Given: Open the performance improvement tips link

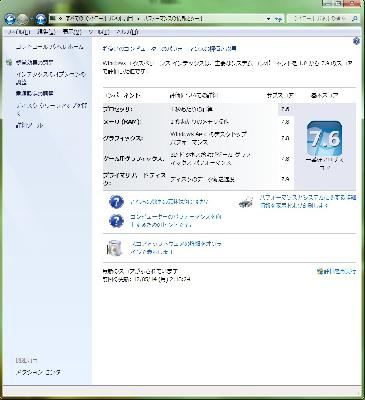Looking at the screenshot, I should 176,221.
